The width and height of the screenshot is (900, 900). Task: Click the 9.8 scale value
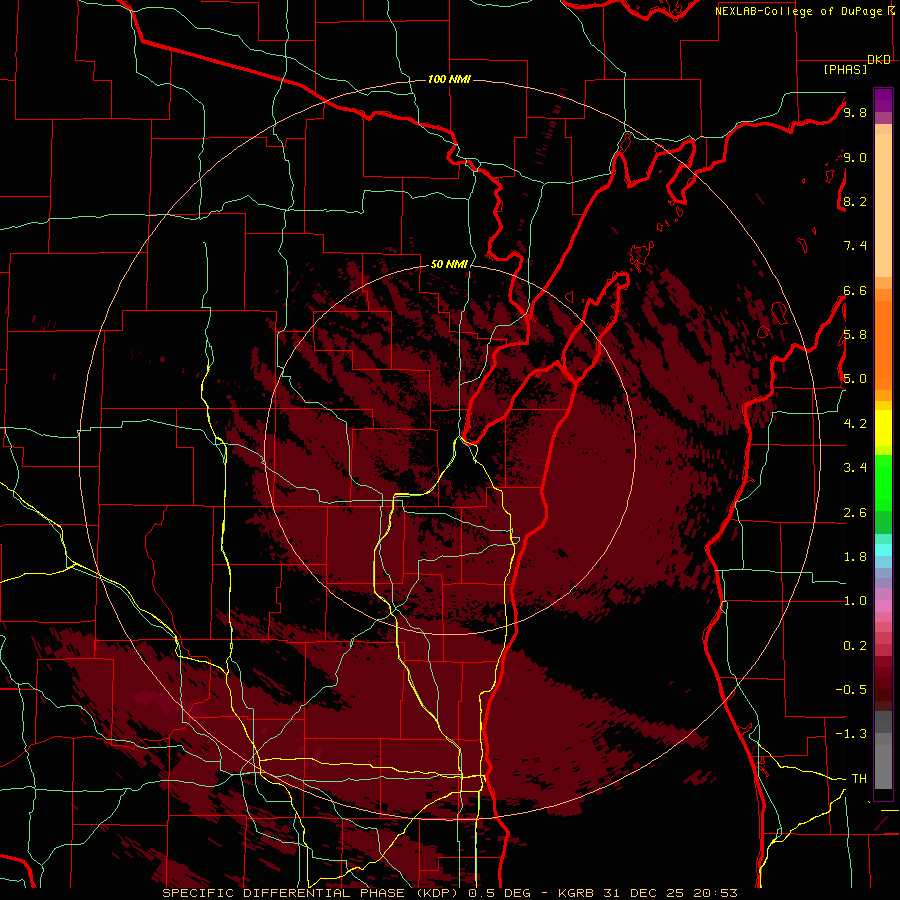tap(855, 112)
